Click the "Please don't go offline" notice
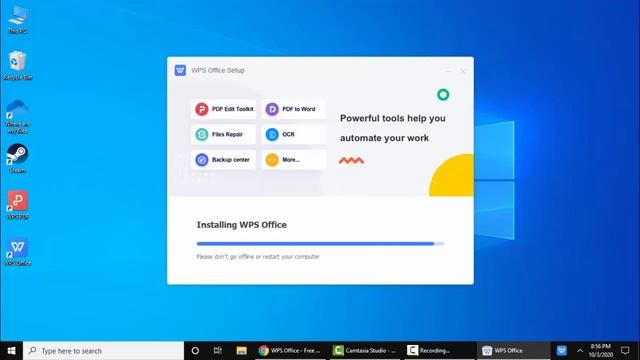Viewport: 640px width, 360px height. tap(258, 257)
